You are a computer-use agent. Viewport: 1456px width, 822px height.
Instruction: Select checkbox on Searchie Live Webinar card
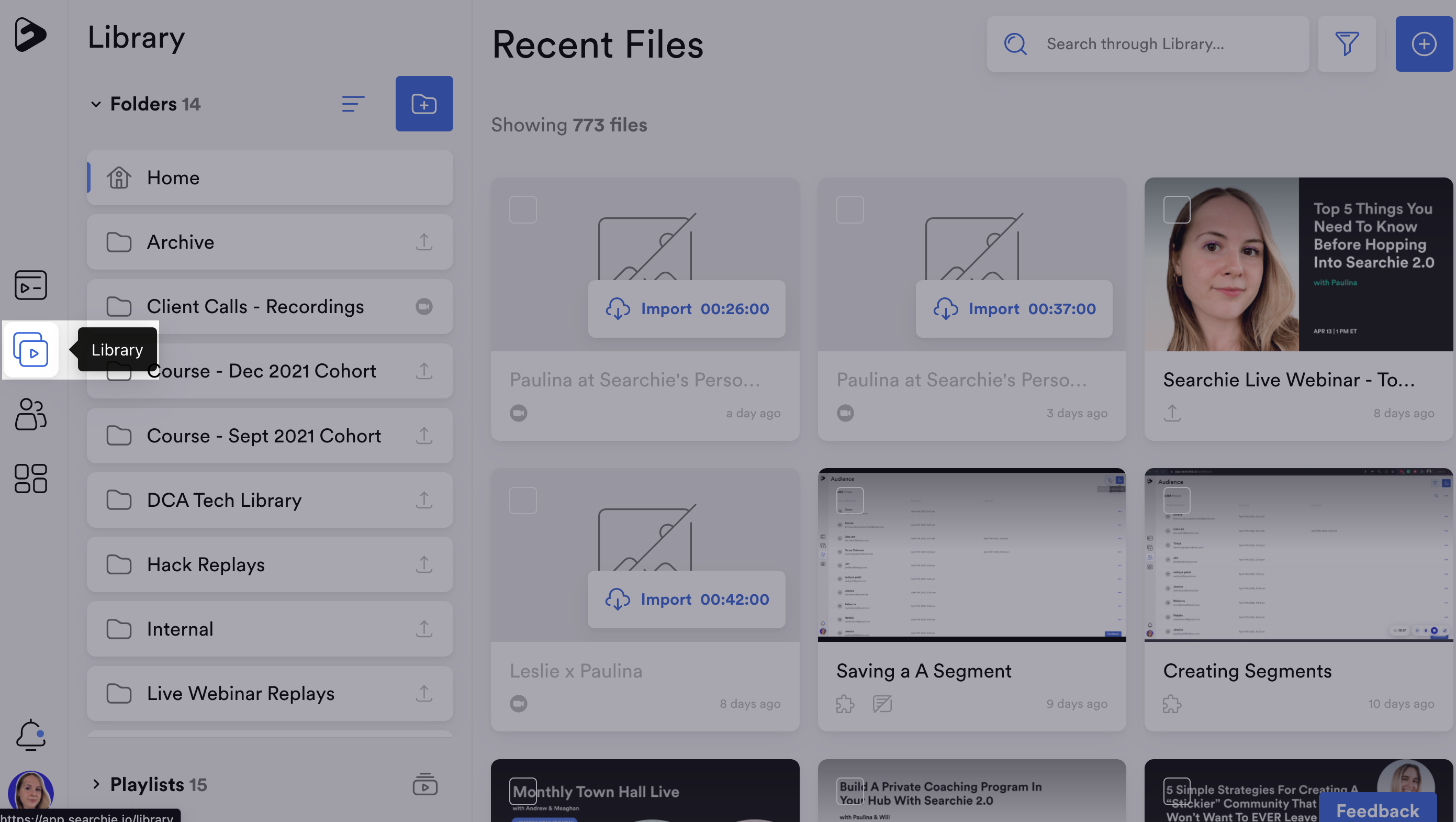tap(1177, 210)
